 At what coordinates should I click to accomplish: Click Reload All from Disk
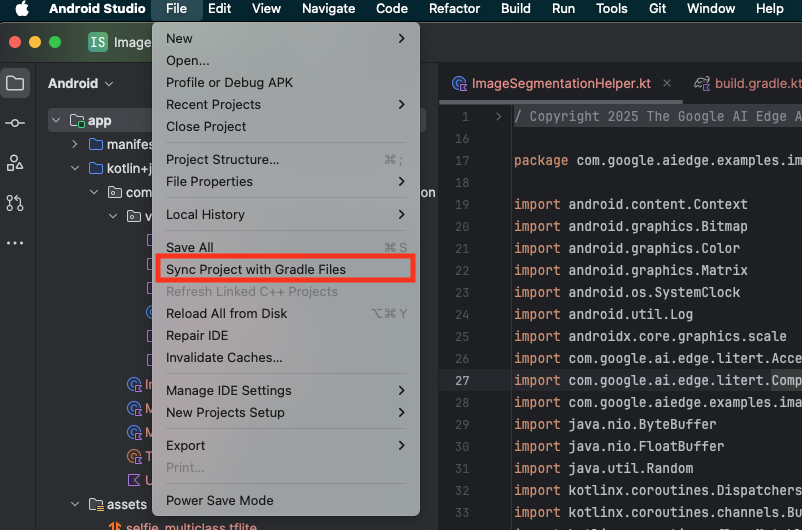pyautogui.click(x=226, y=314)
